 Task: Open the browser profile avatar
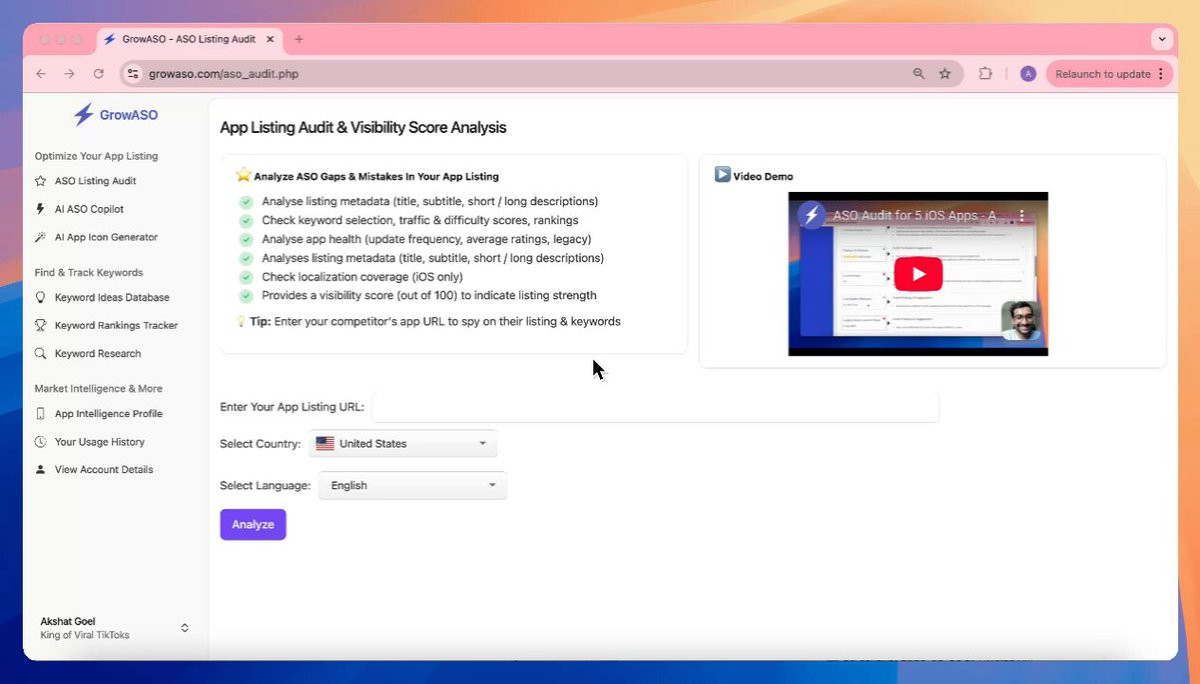1028,74
